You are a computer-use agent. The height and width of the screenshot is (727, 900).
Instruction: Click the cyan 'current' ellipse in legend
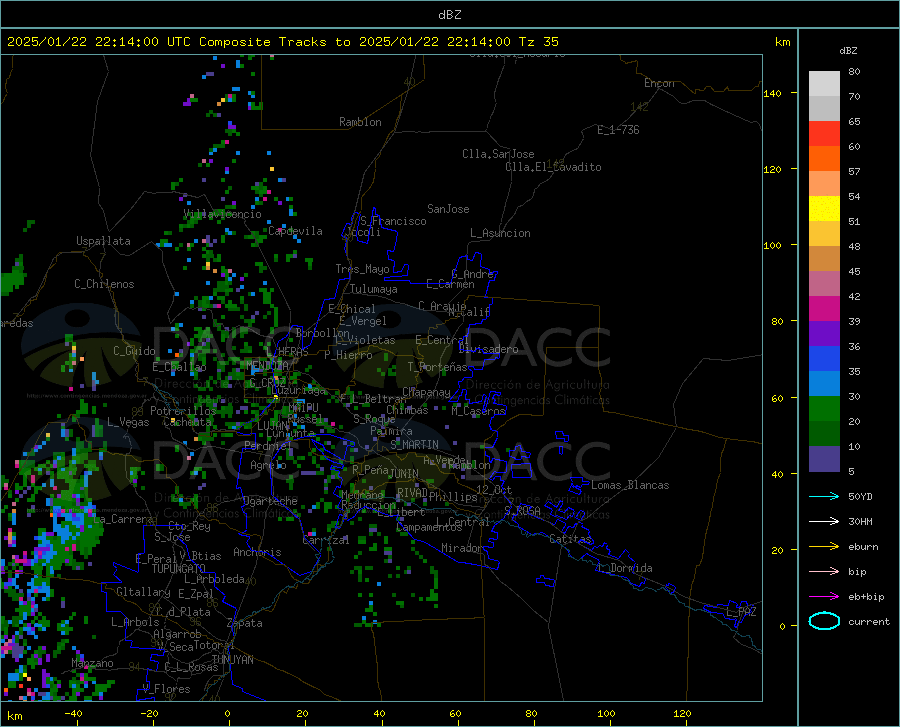(x=824, y=621)
